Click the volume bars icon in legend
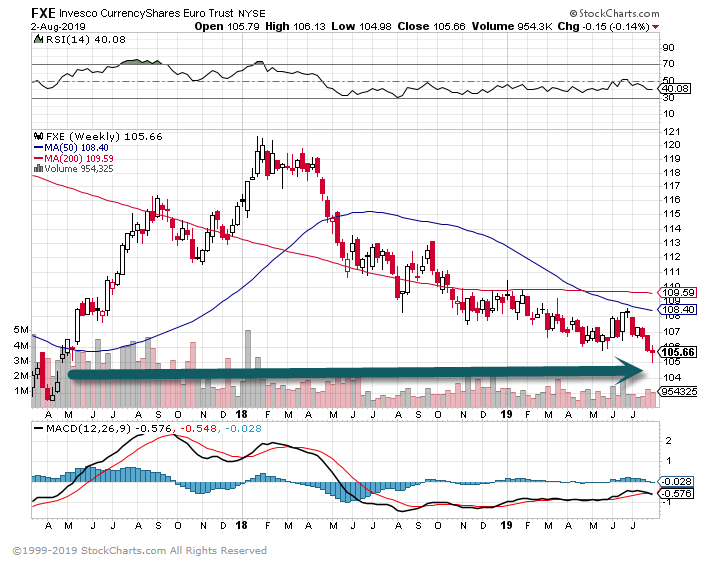This screenshot has width=723, height=562. [x=38, y=169]
